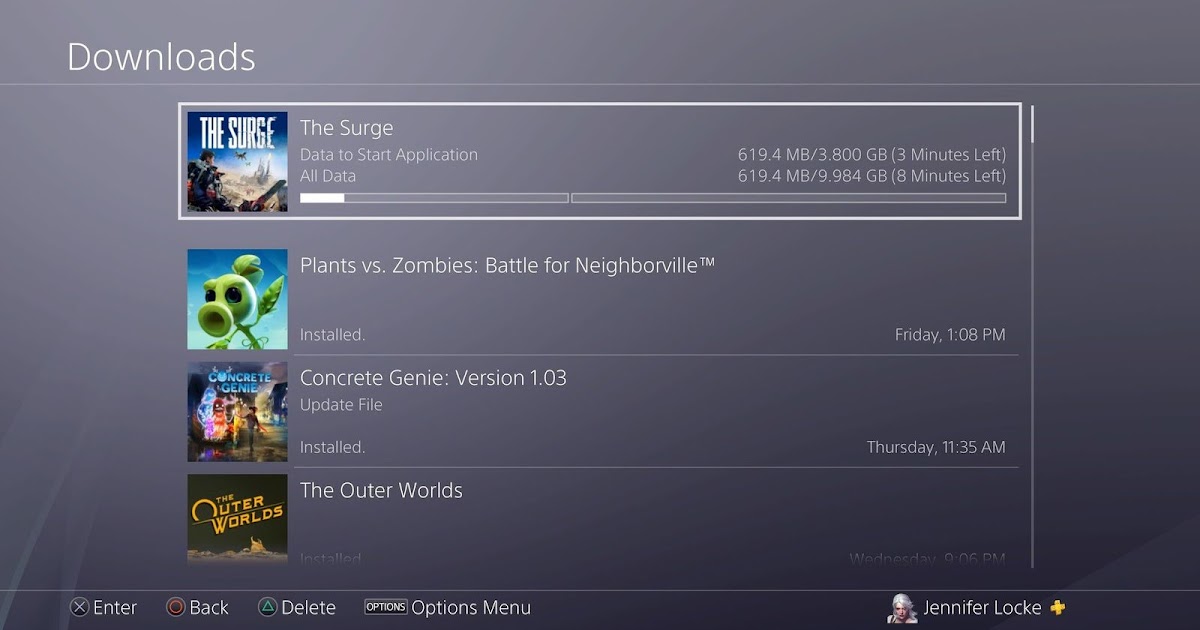Click the downloads list scrollbar
The height and width of the screenshot is (630, 1200).
pos(1032,335)
